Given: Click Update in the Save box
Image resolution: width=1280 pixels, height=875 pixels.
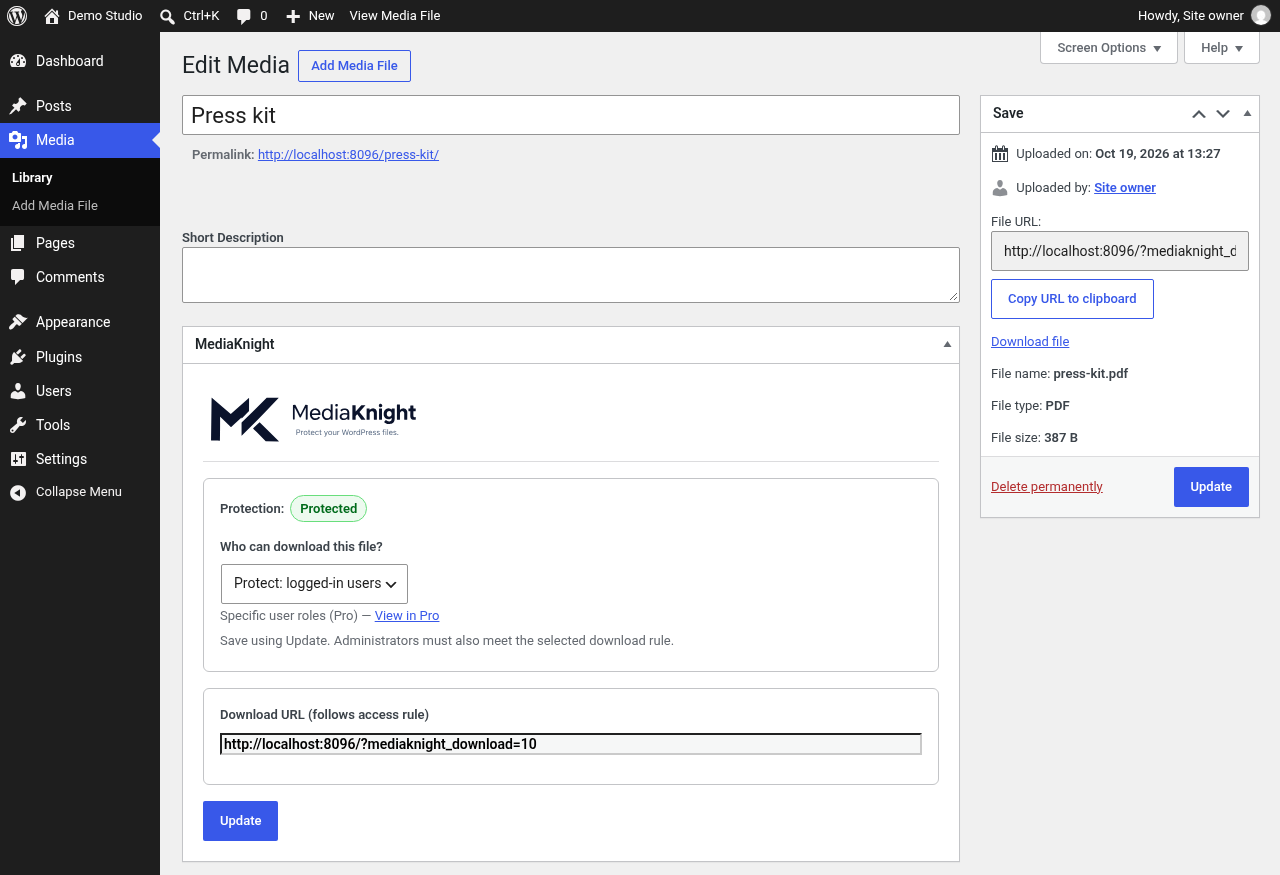Looking at the screenshot, I should coord(1211,487).
